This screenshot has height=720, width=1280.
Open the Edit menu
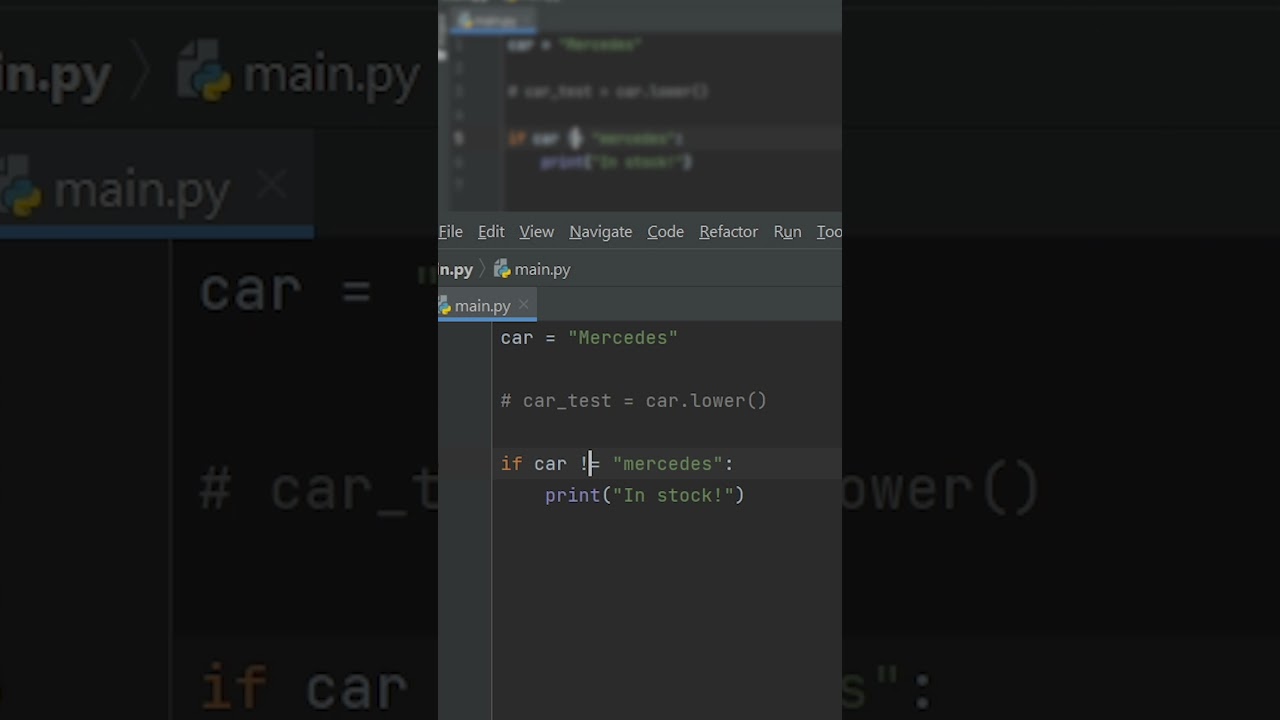[x=491, y=232]
